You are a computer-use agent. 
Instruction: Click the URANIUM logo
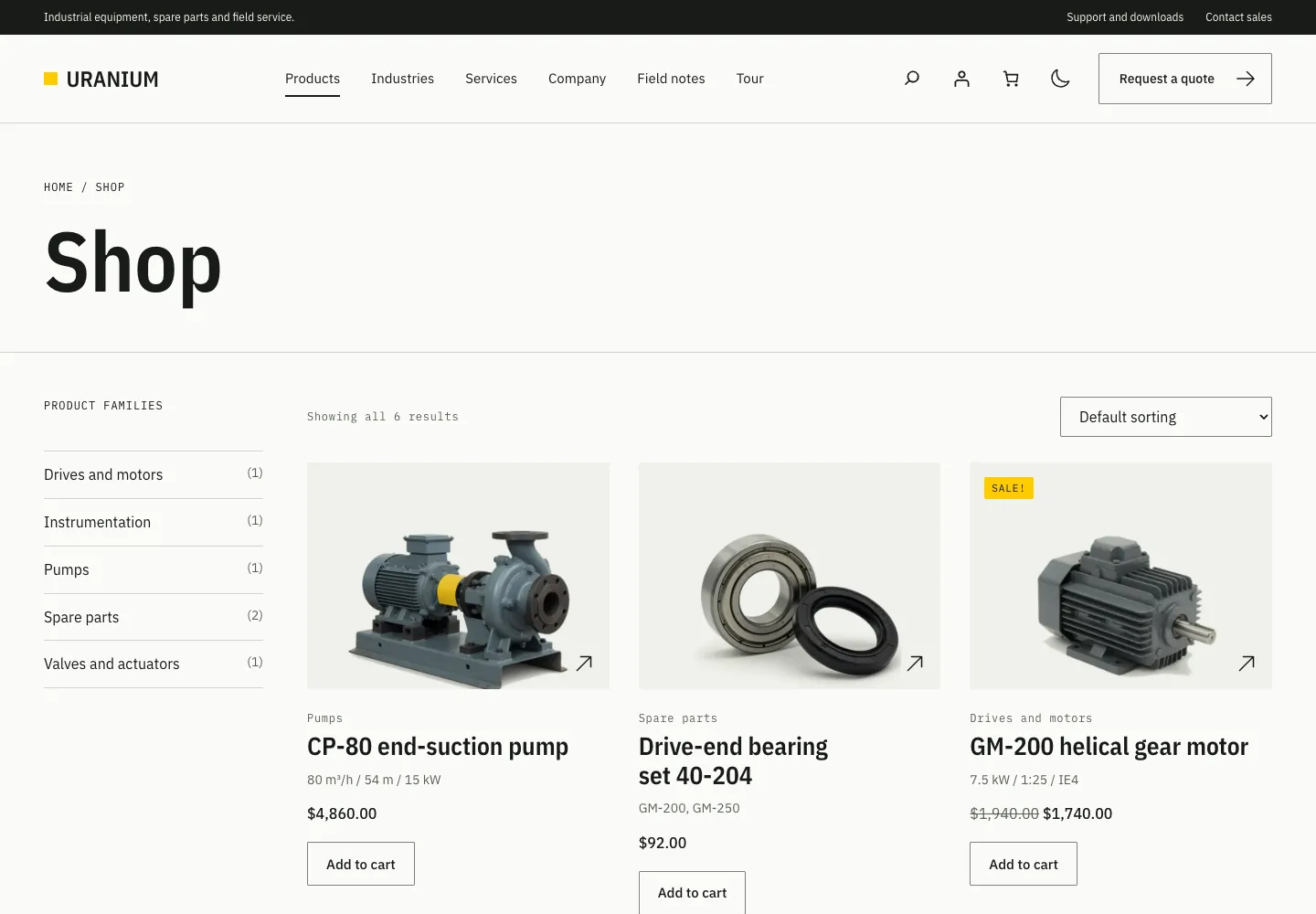pos(101,80)
